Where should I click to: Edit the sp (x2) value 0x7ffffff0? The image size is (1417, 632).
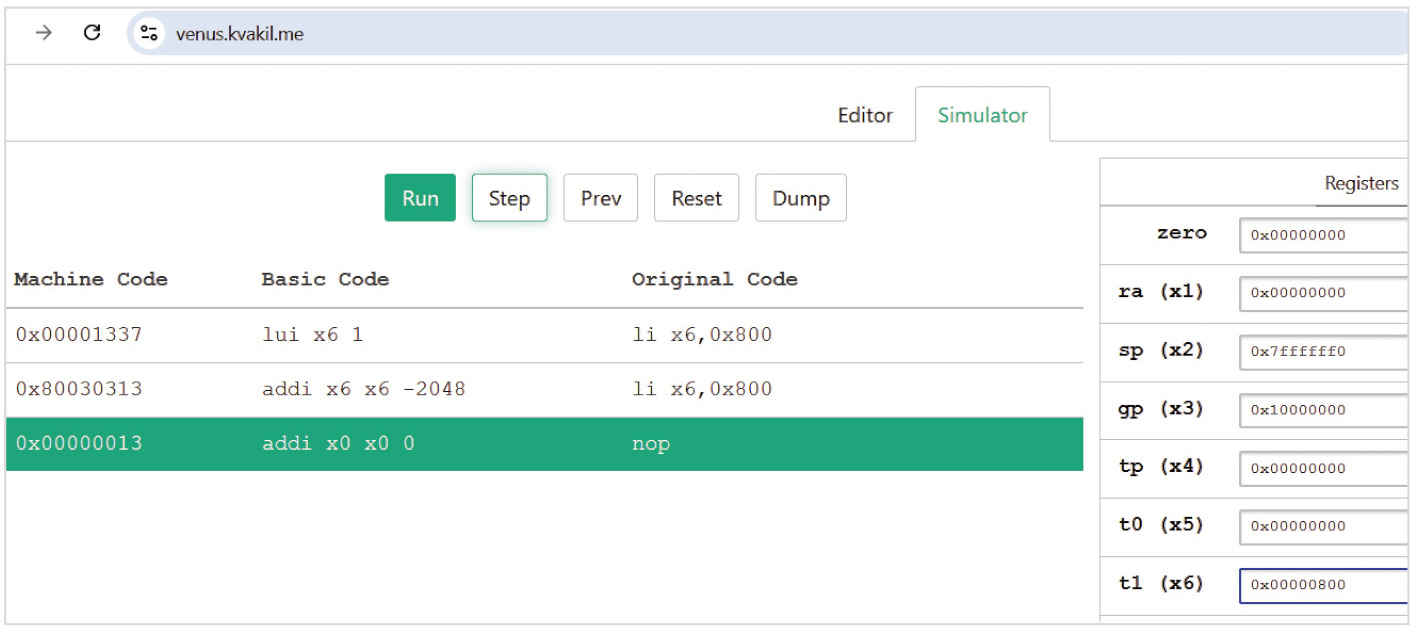point(1322,352)
